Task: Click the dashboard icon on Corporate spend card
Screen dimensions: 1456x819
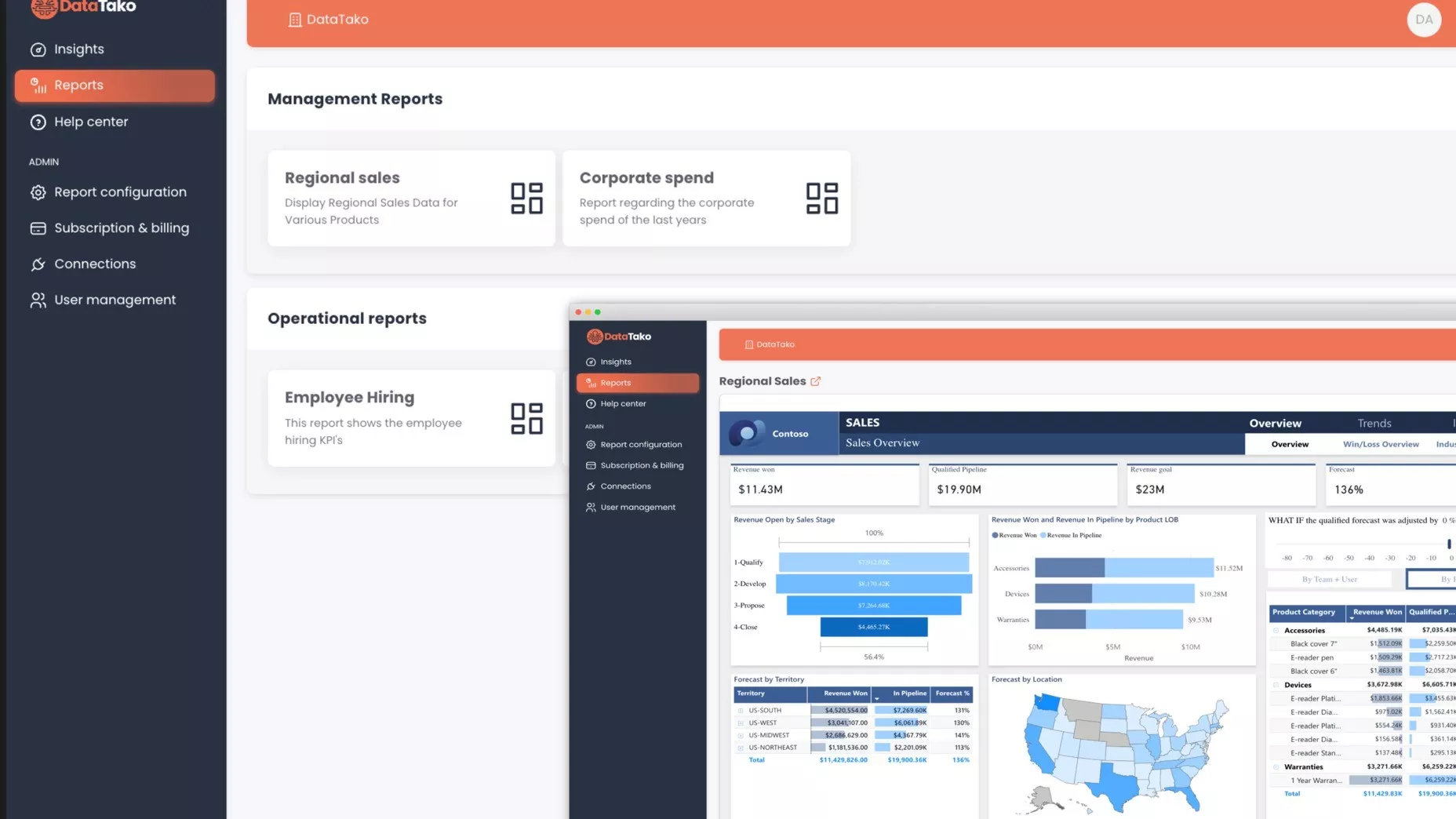Action: click(x=821, y=198)
